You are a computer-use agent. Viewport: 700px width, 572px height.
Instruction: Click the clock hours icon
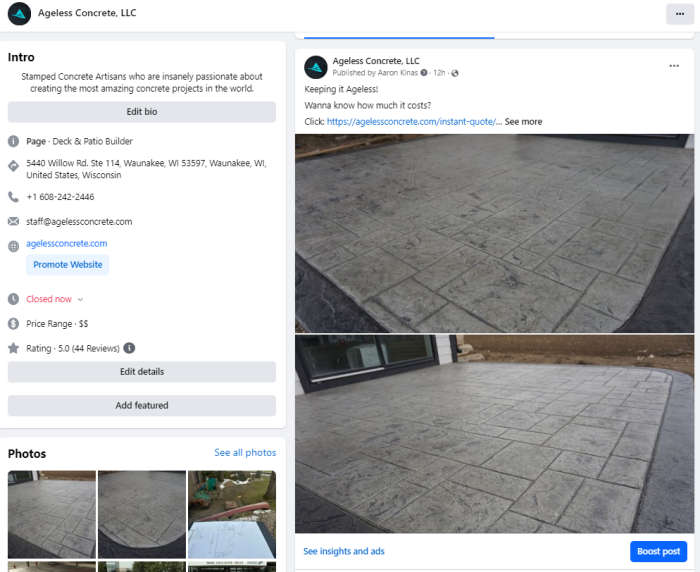pyautogui.click(x=13, y=299)
